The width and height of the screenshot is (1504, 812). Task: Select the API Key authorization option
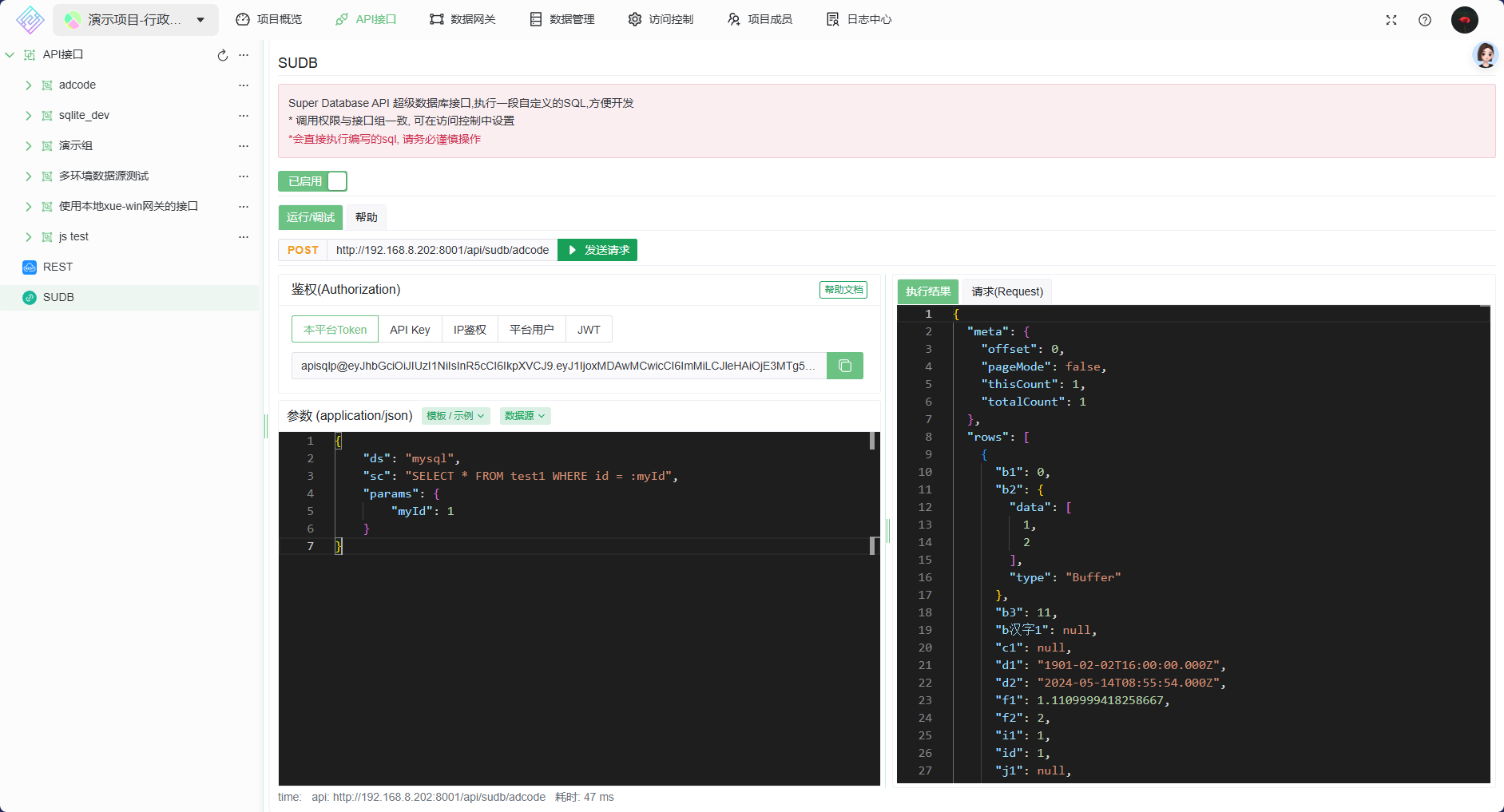410,330
